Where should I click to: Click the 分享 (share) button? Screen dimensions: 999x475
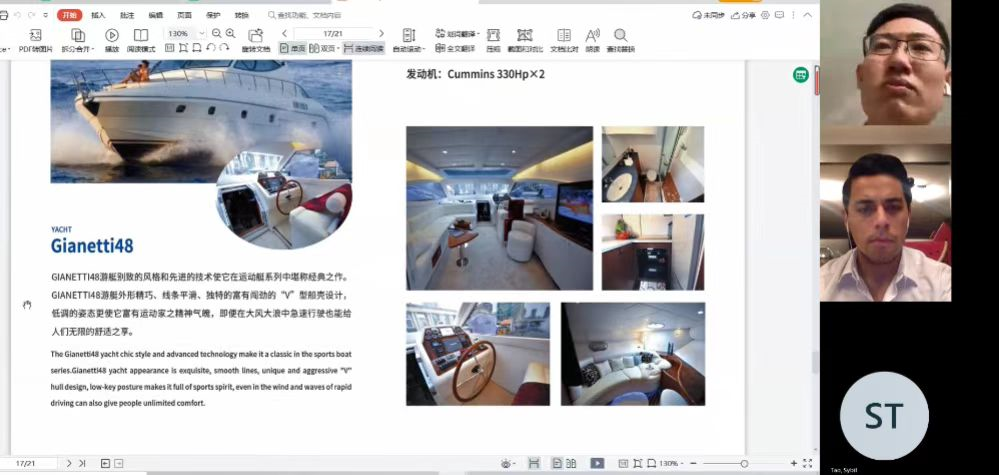point(743,15)
